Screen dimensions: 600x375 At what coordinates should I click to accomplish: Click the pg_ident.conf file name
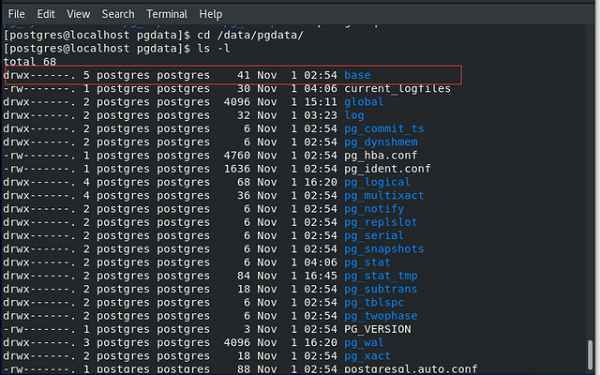(x=387, y=169)
